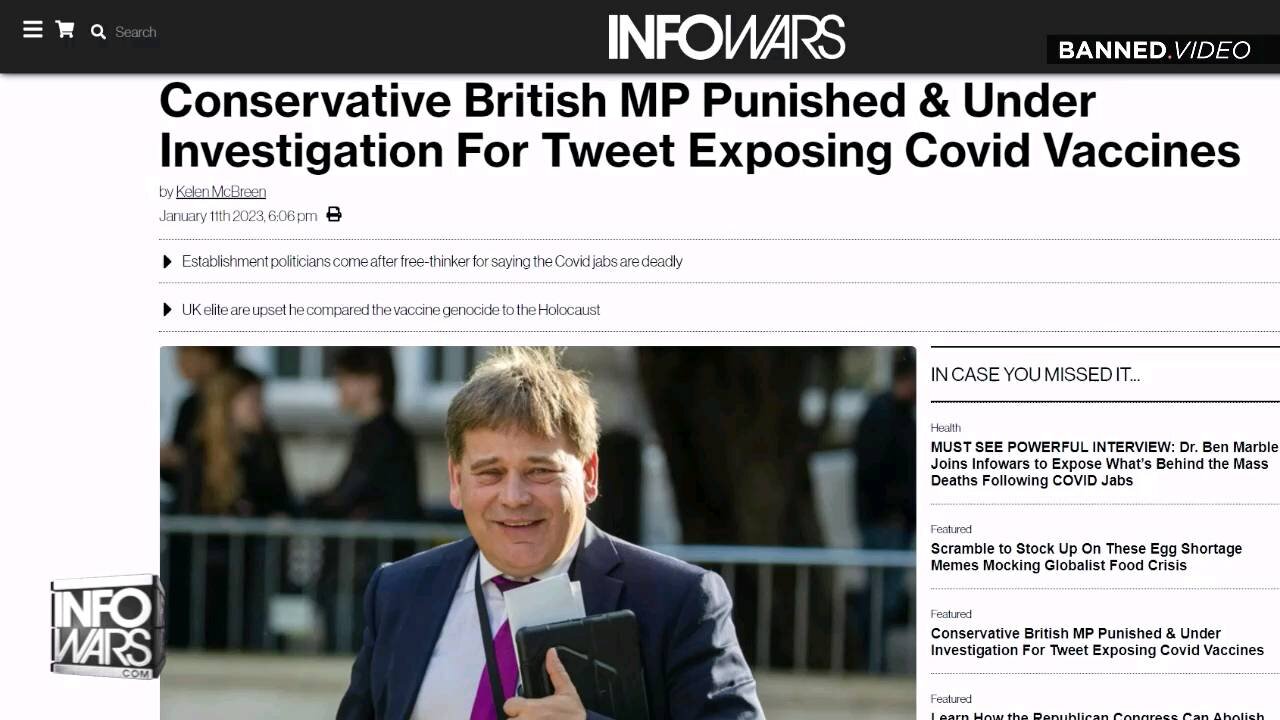The image size is (1280, 720).
Task: Select the Health category label
Action: coord(945,428)
